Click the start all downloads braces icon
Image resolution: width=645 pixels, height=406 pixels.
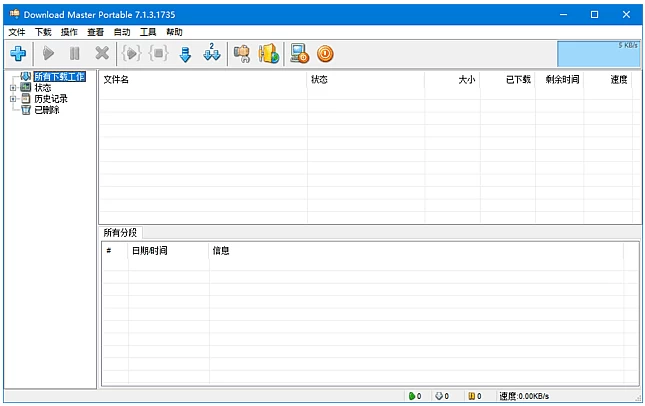click(x=131, y=54)
